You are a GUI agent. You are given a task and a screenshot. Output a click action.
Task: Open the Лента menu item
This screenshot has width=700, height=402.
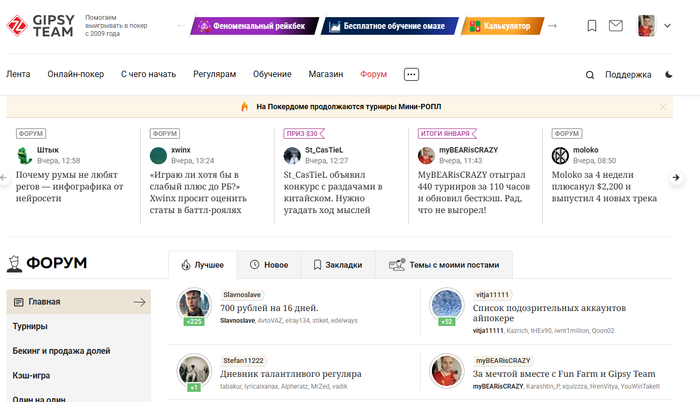[18, 74]
